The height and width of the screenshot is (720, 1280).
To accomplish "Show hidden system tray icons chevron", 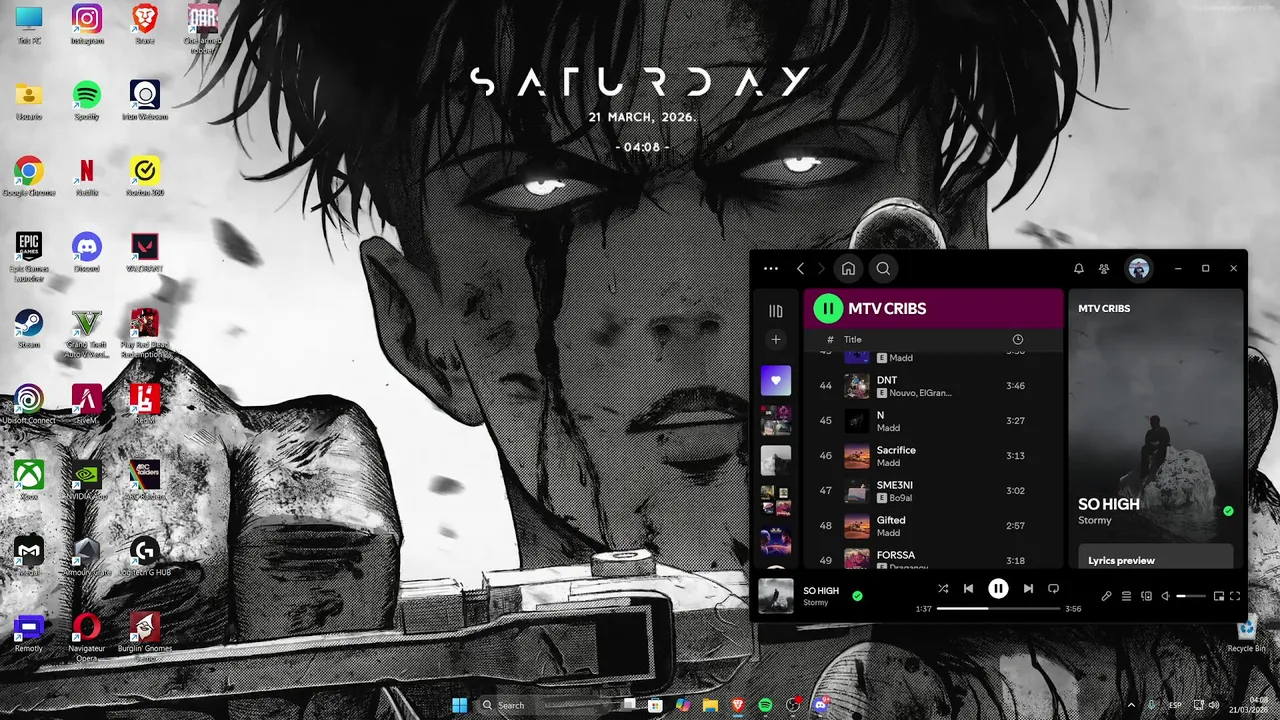I will tap(1131, 705).
